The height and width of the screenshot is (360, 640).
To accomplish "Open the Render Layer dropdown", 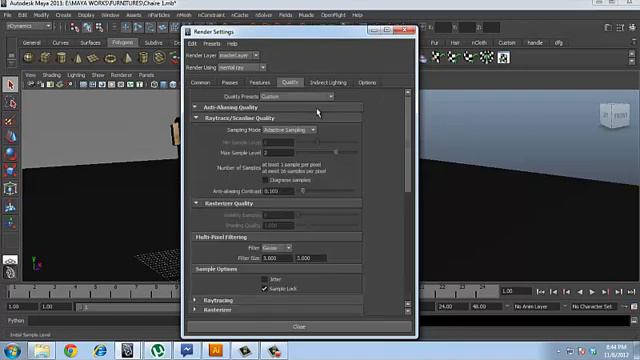I will pos(239,55).
